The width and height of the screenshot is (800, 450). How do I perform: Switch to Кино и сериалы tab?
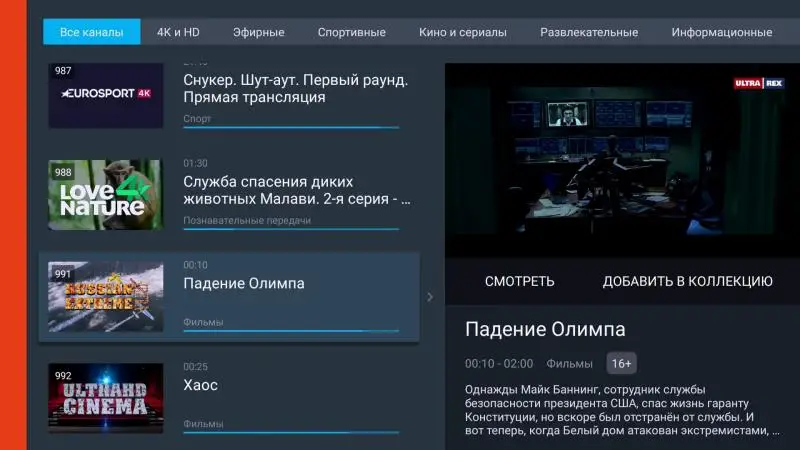click(463, 32)
